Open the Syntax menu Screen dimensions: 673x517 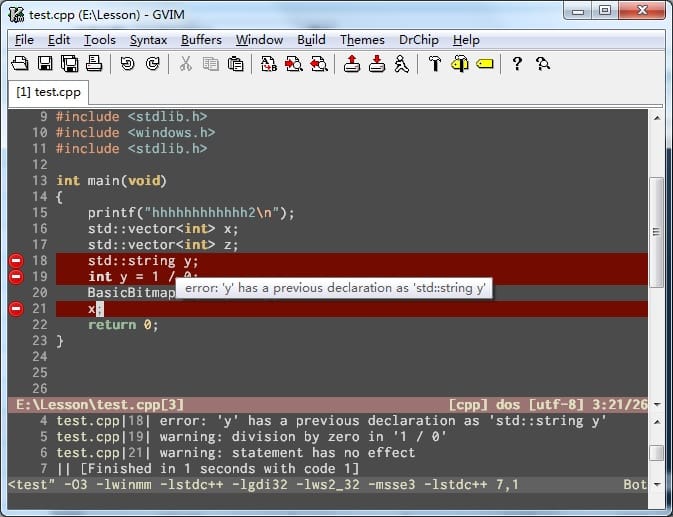pos(148,40)
